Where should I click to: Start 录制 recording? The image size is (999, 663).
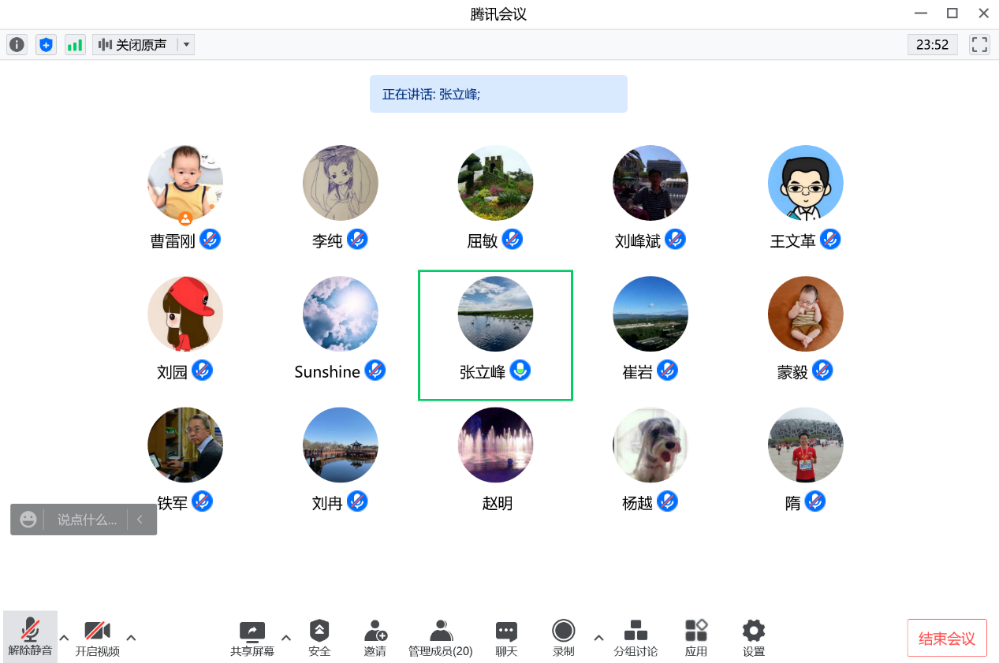coord(563,638)
